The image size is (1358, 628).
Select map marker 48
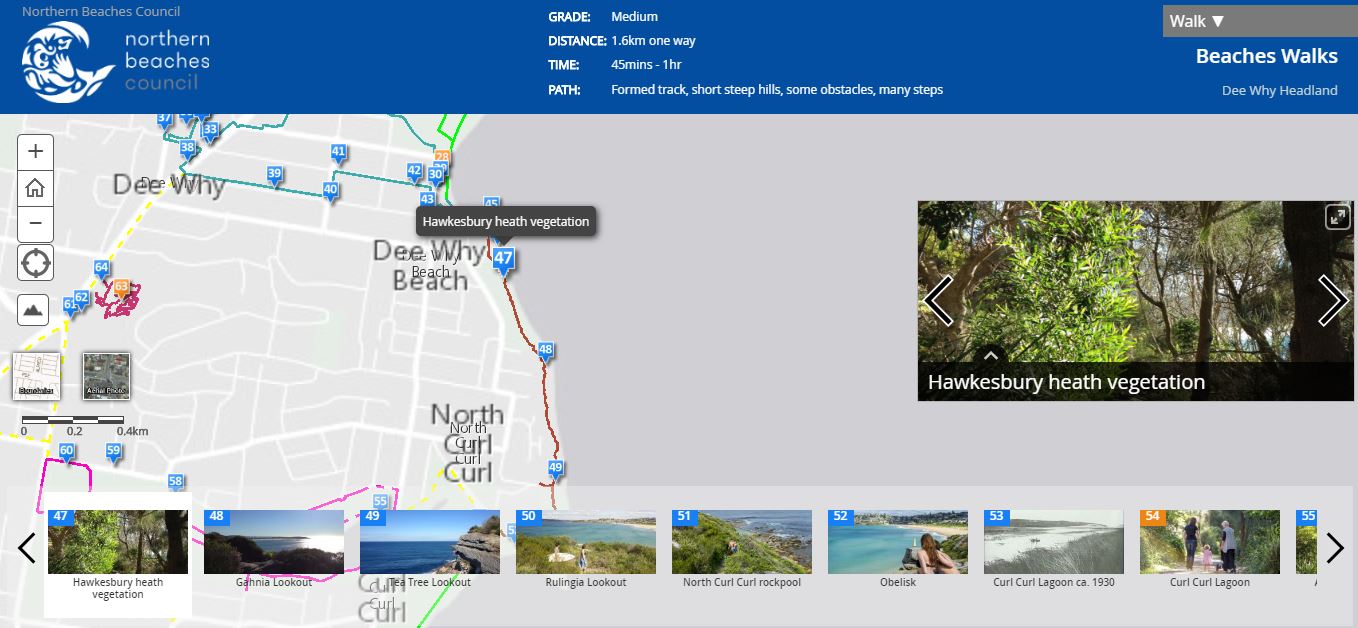point(545,351)
